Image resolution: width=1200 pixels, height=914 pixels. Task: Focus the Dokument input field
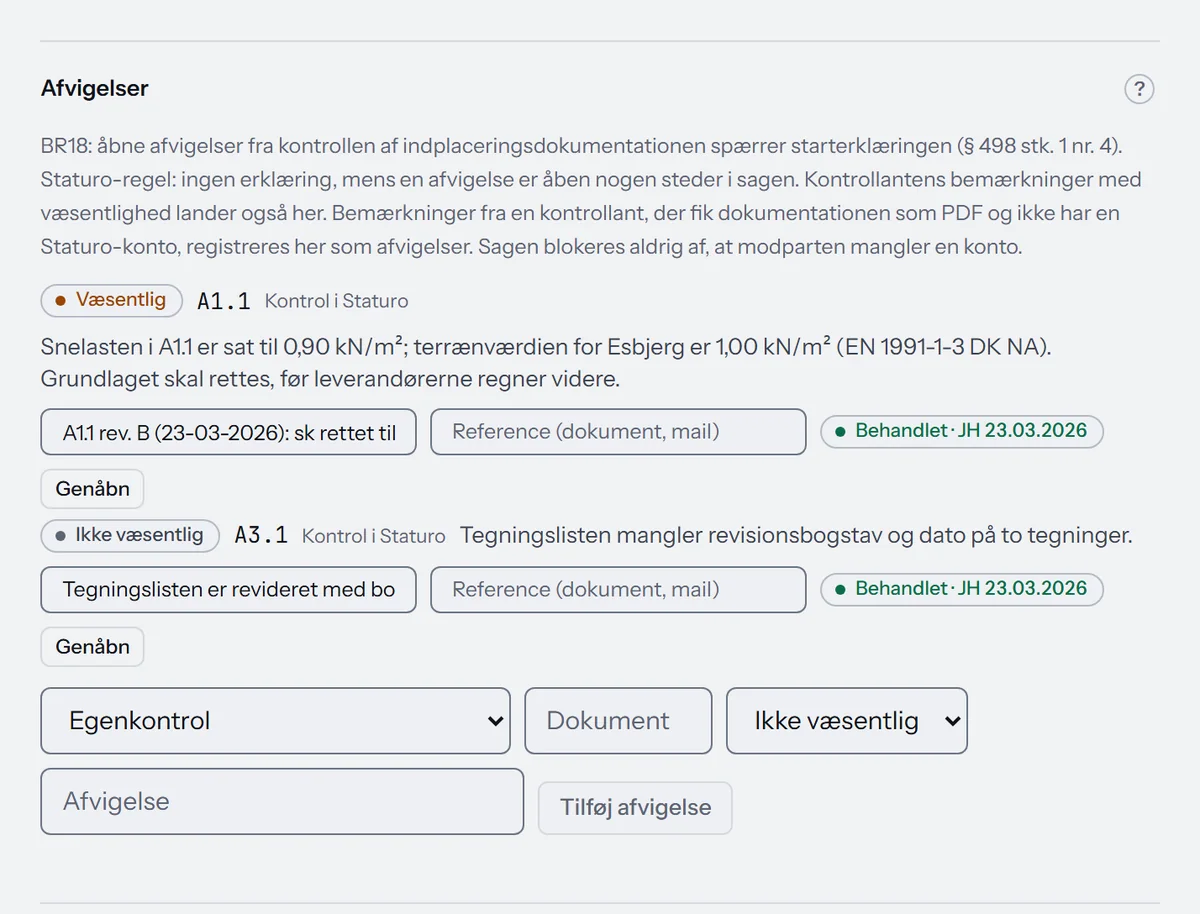point(618,721)
